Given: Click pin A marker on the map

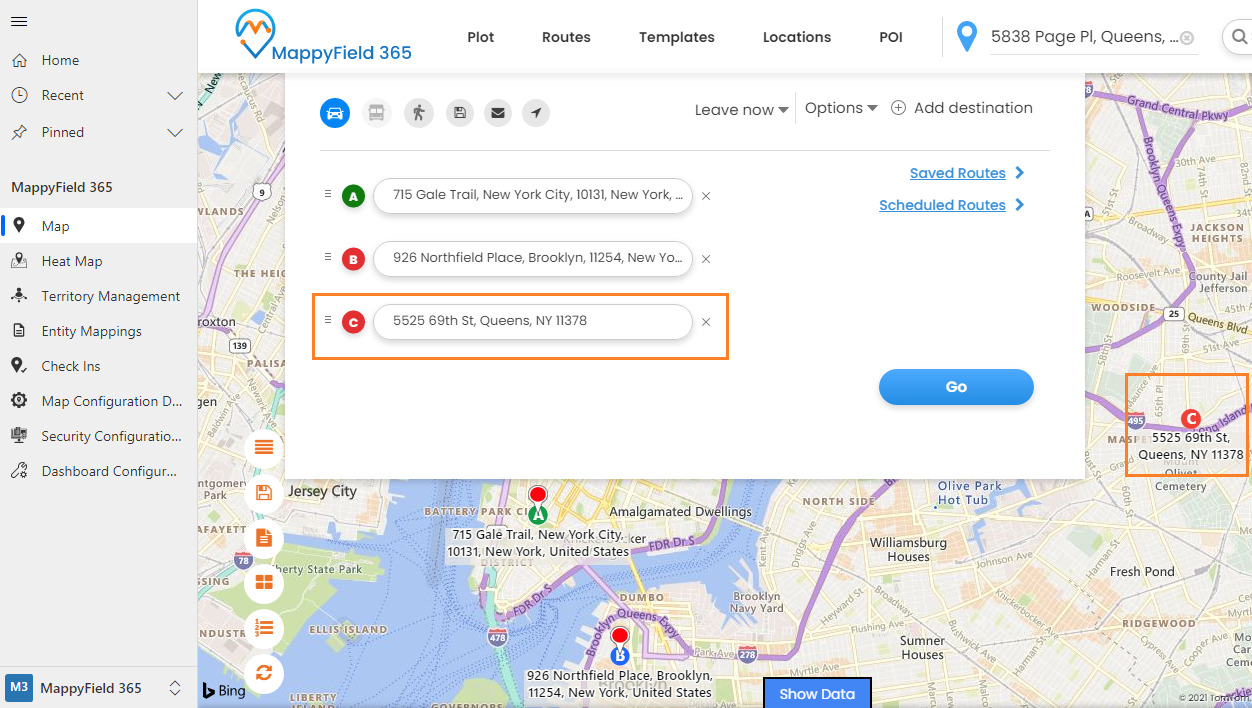Looking at the screenshot, I should 538,505.
